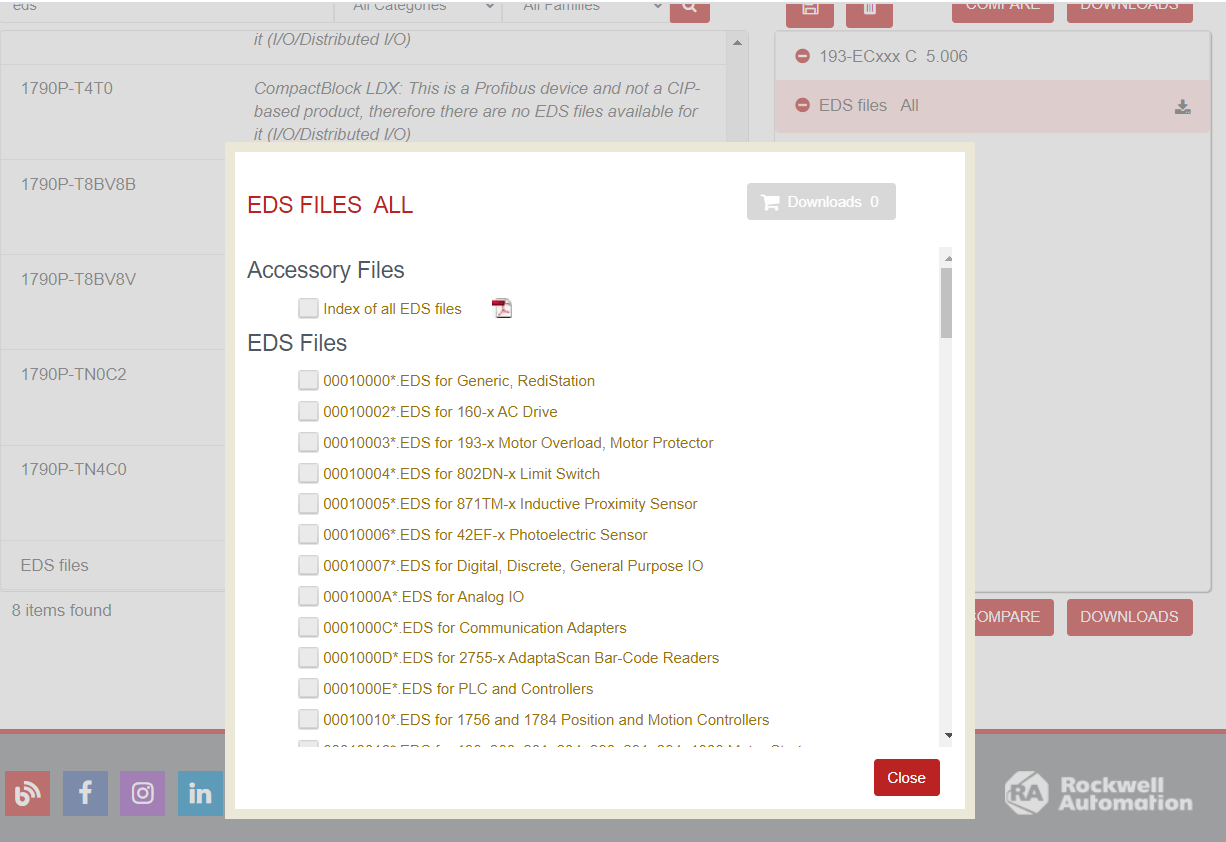Click the dialog scrollbar up arrow
1226x842 pixels.
click(947, 257)
